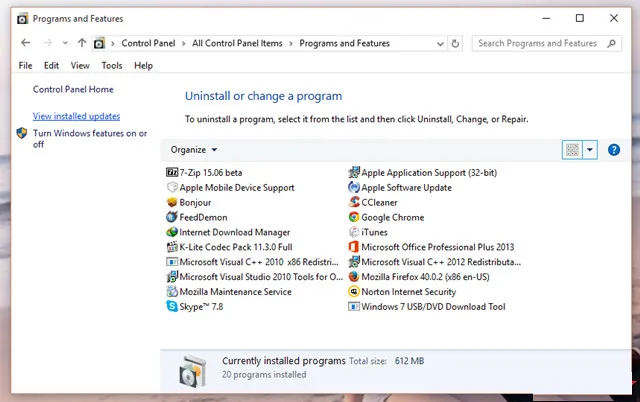Click the Internet Download Manager icon
640x402 pixels.
[172, 232]
